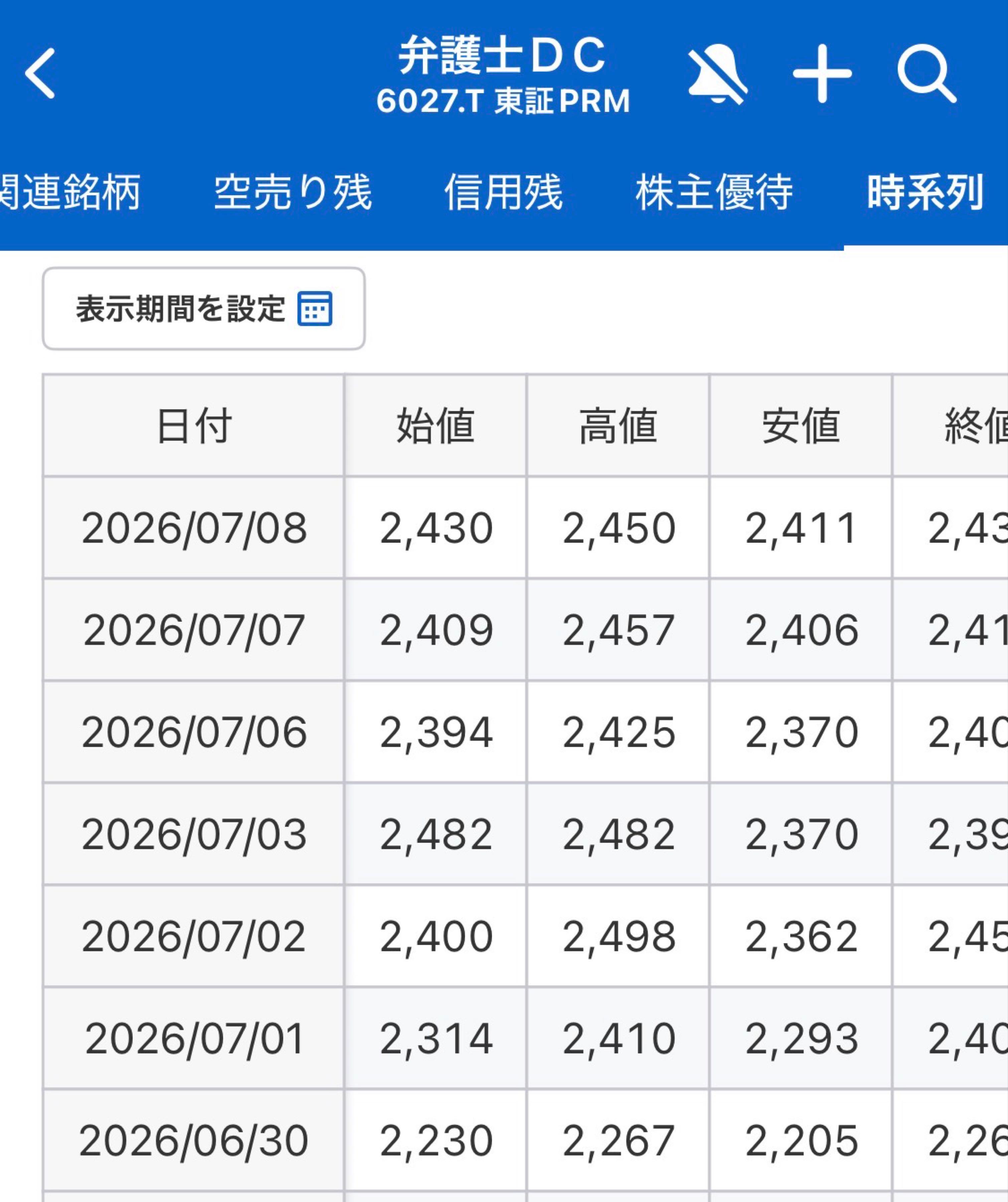
Task: Click low price 2,370 on 07/06
Action: coord(801,732)
